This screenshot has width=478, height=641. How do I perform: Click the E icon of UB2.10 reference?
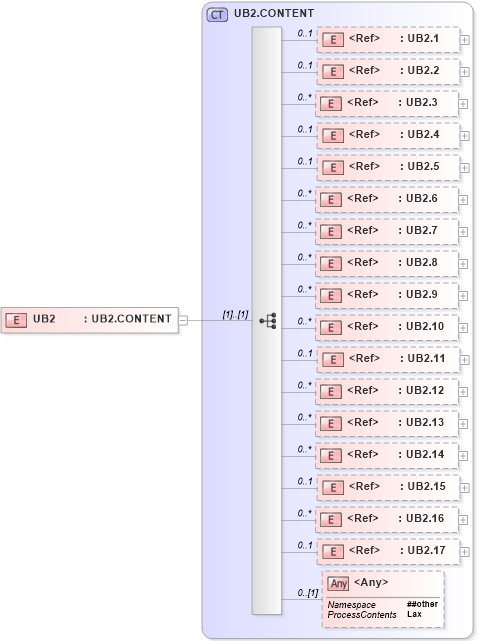pos(331,327)
